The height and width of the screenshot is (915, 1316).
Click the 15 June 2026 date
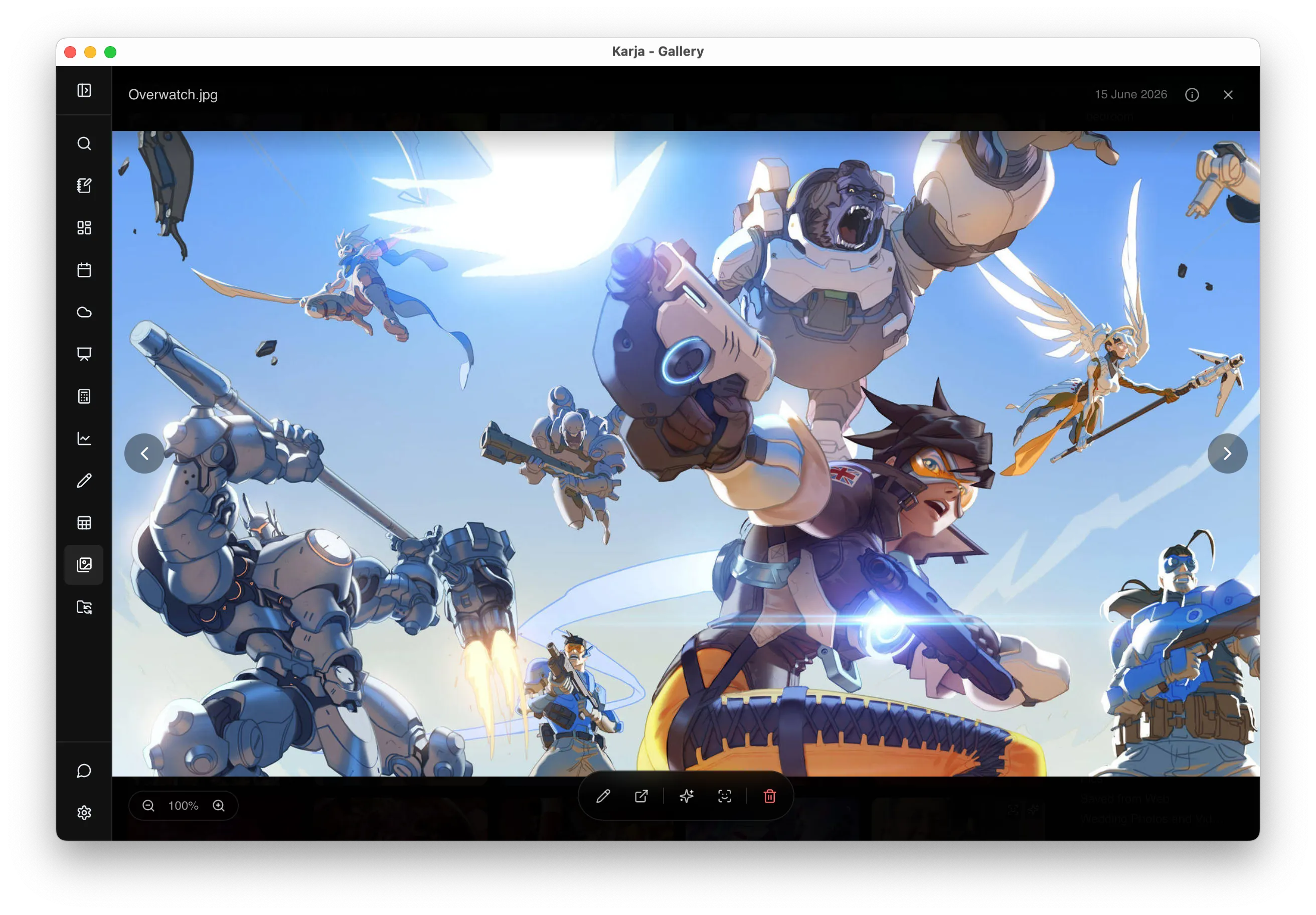pos(1131,95)
